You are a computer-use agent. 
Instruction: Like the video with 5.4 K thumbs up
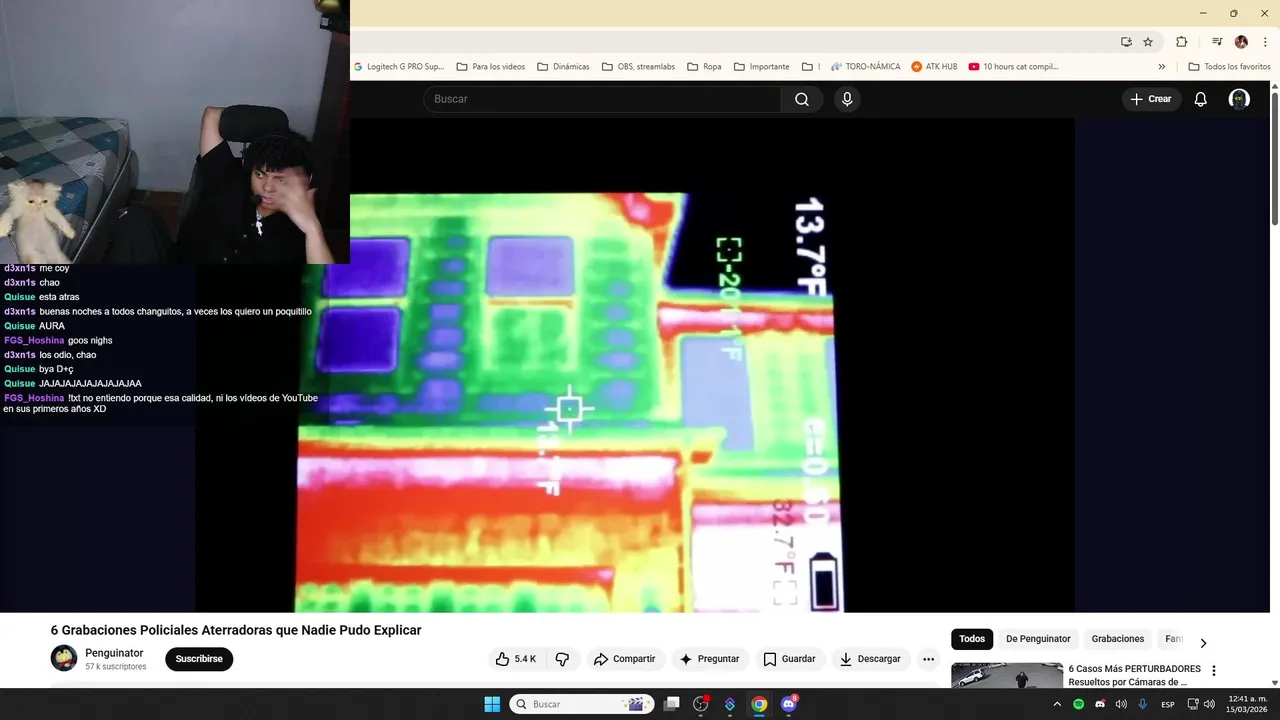tap(515, 659)
